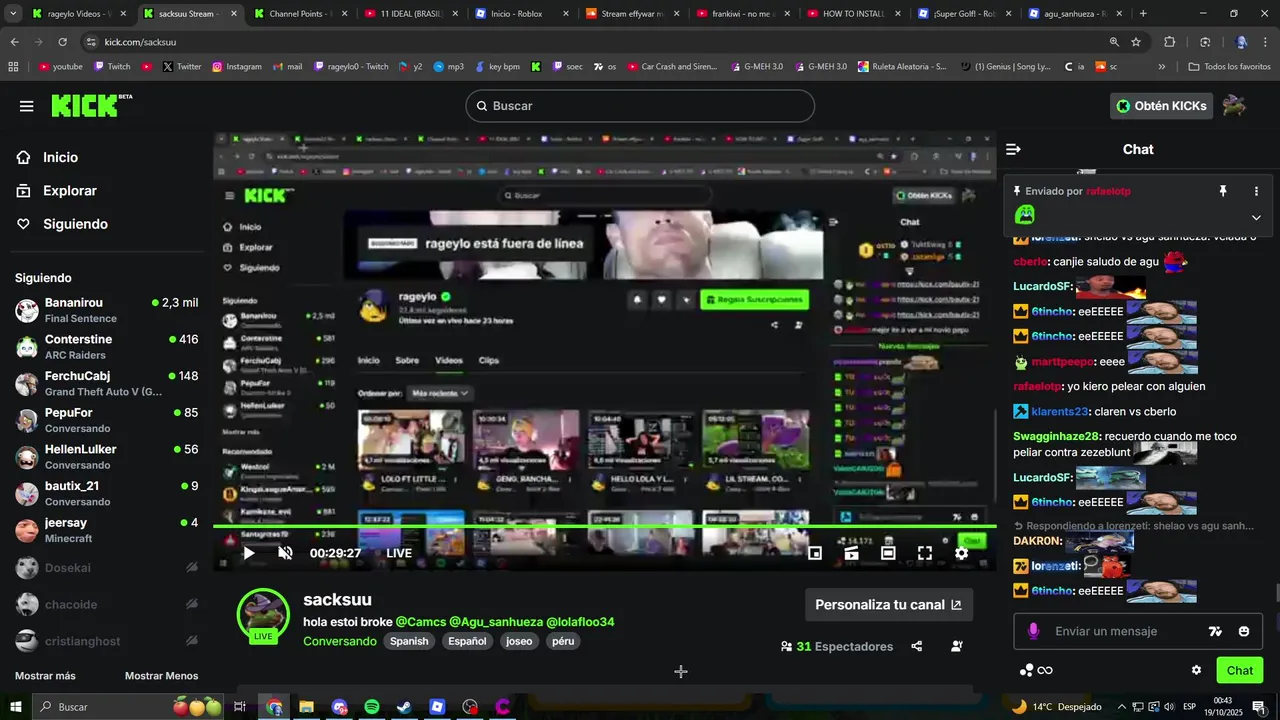Open offline channel chacoide

[x=106, y=604]
